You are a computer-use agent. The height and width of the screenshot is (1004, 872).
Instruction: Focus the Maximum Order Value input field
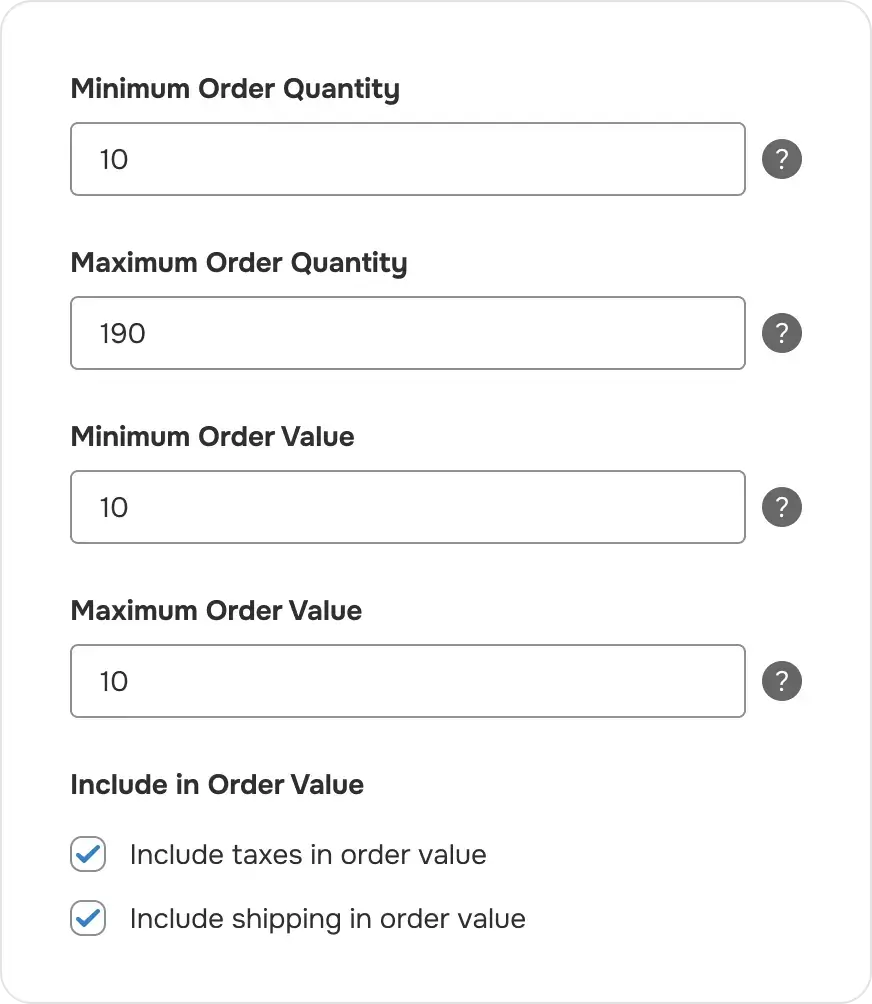point(407,681)
